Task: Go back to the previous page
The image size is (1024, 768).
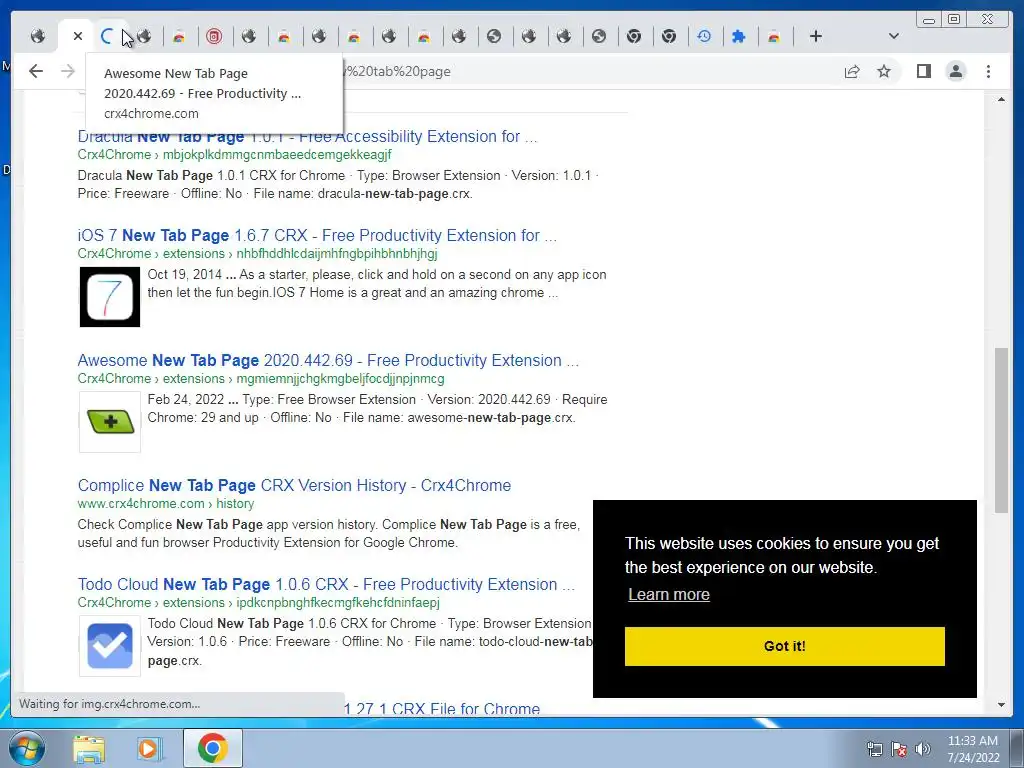Action: pos(36,71)
